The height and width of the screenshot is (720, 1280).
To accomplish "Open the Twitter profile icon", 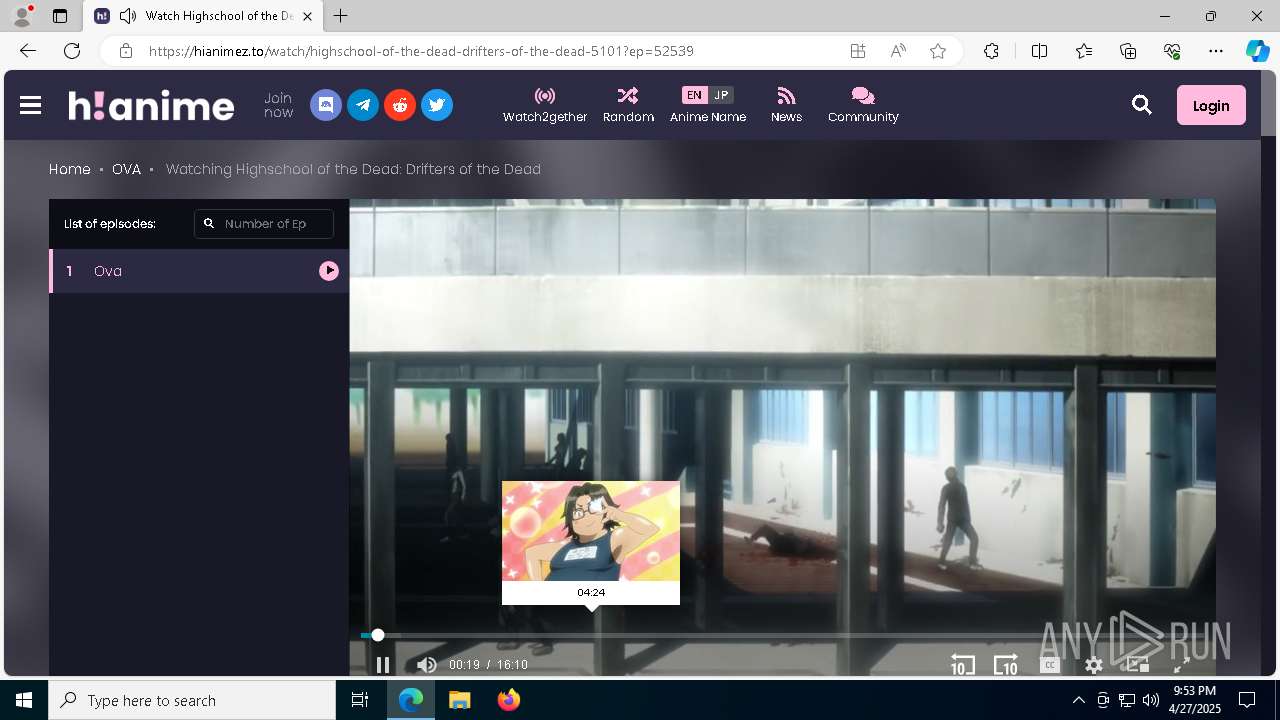I will [x=437, y=105].
